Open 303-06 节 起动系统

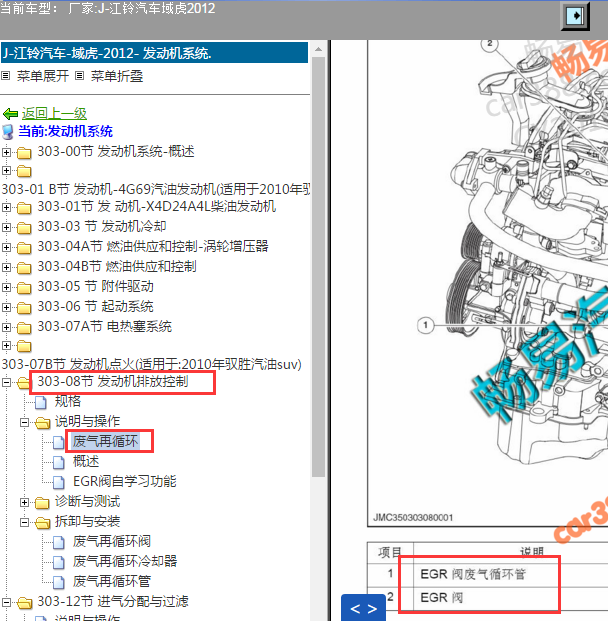[x=95, y=306]
